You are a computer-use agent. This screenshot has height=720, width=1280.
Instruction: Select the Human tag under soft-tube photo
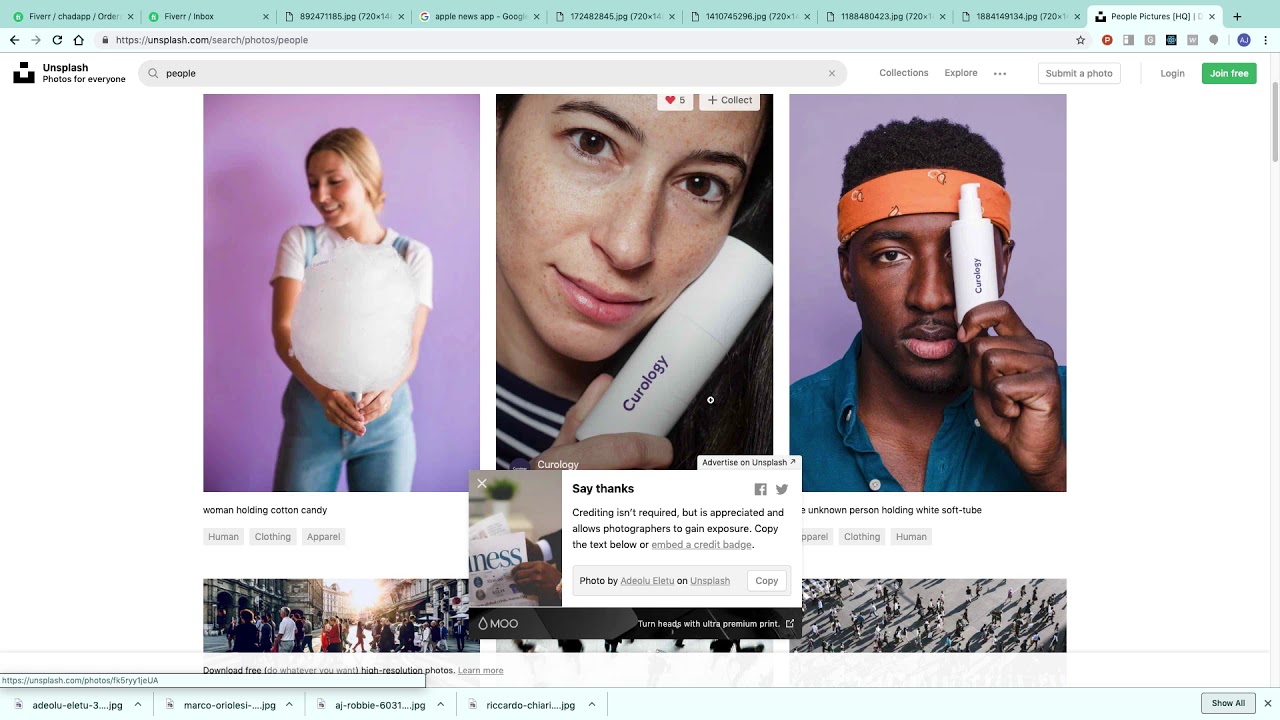point(911,537)
